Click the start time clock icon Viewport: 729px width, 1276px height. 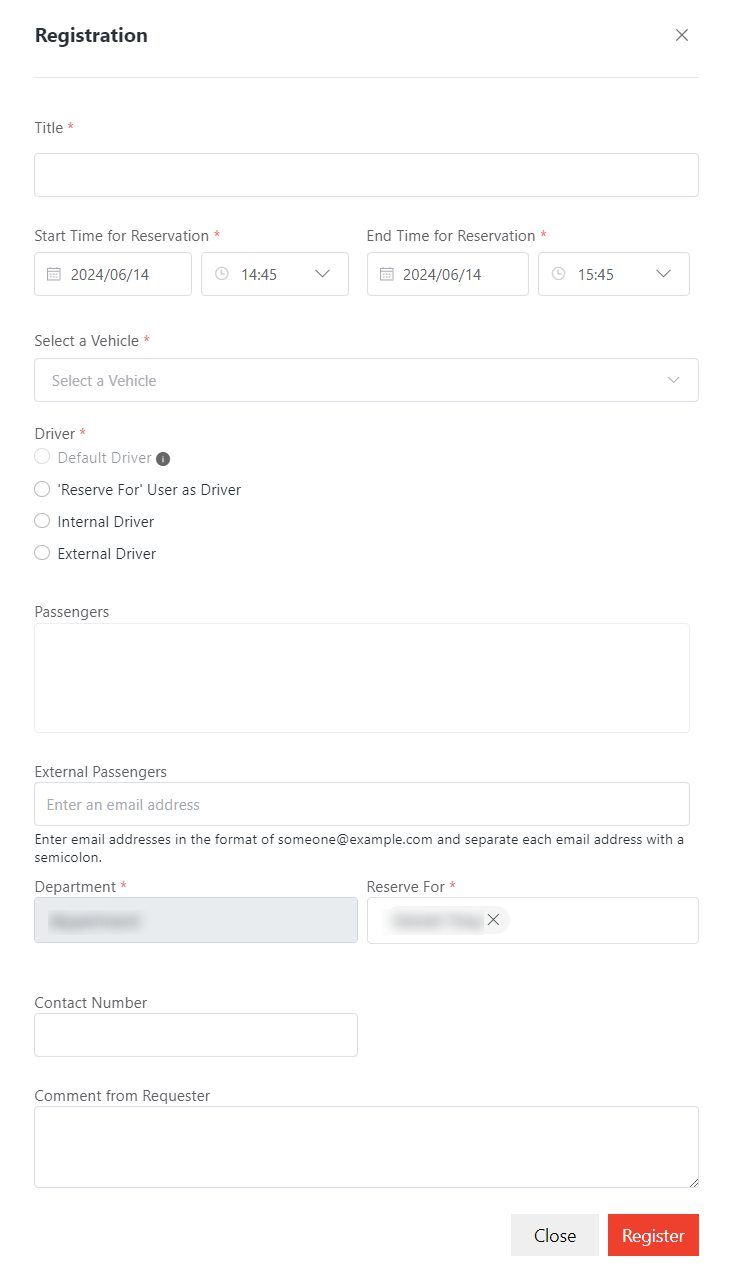click(x=222, y=274)
